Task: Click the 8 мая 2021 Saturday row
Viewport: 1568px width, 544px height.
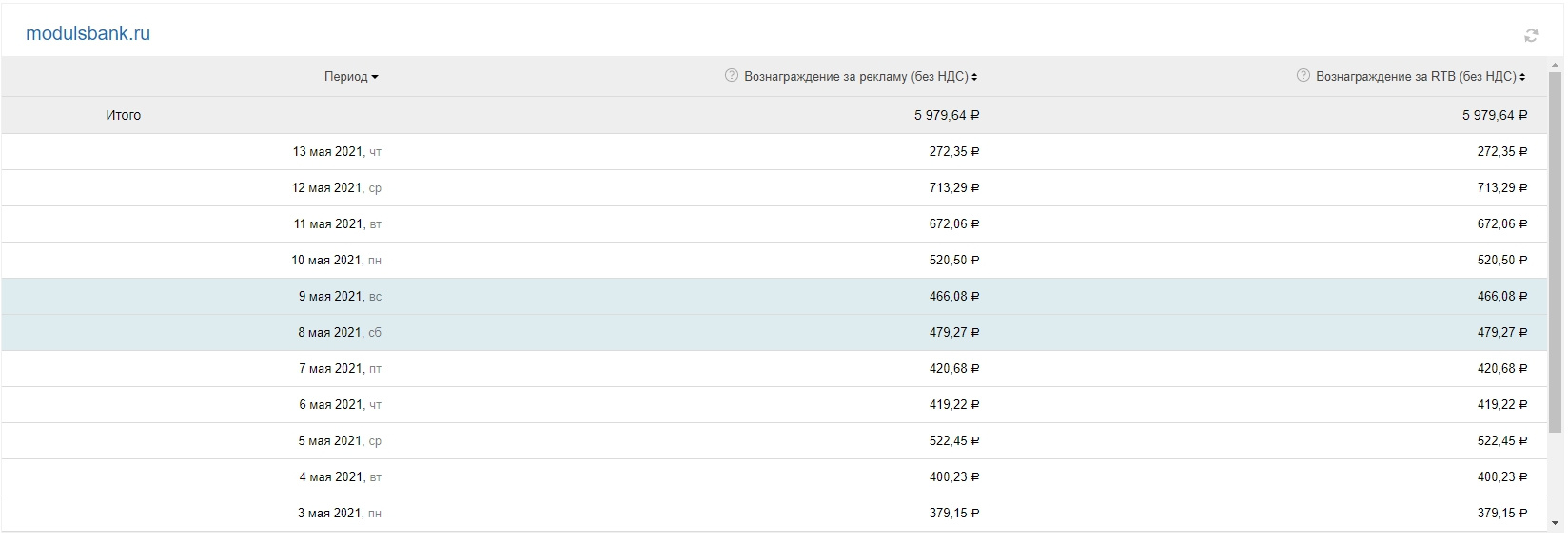Action: pos(340,333)
